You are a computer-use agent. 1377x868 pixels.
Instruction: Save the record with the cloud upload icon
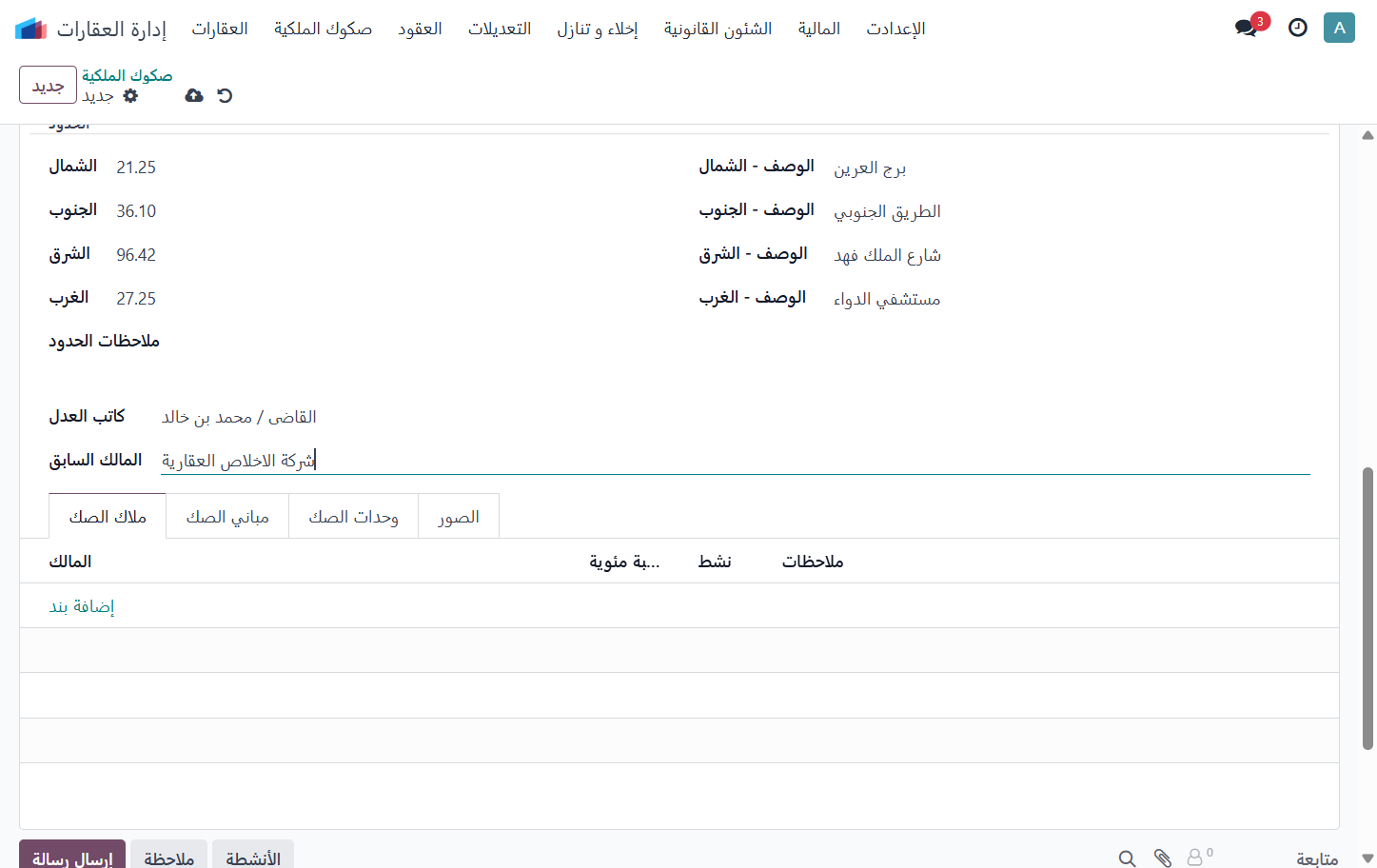click(x=194, y=95)
